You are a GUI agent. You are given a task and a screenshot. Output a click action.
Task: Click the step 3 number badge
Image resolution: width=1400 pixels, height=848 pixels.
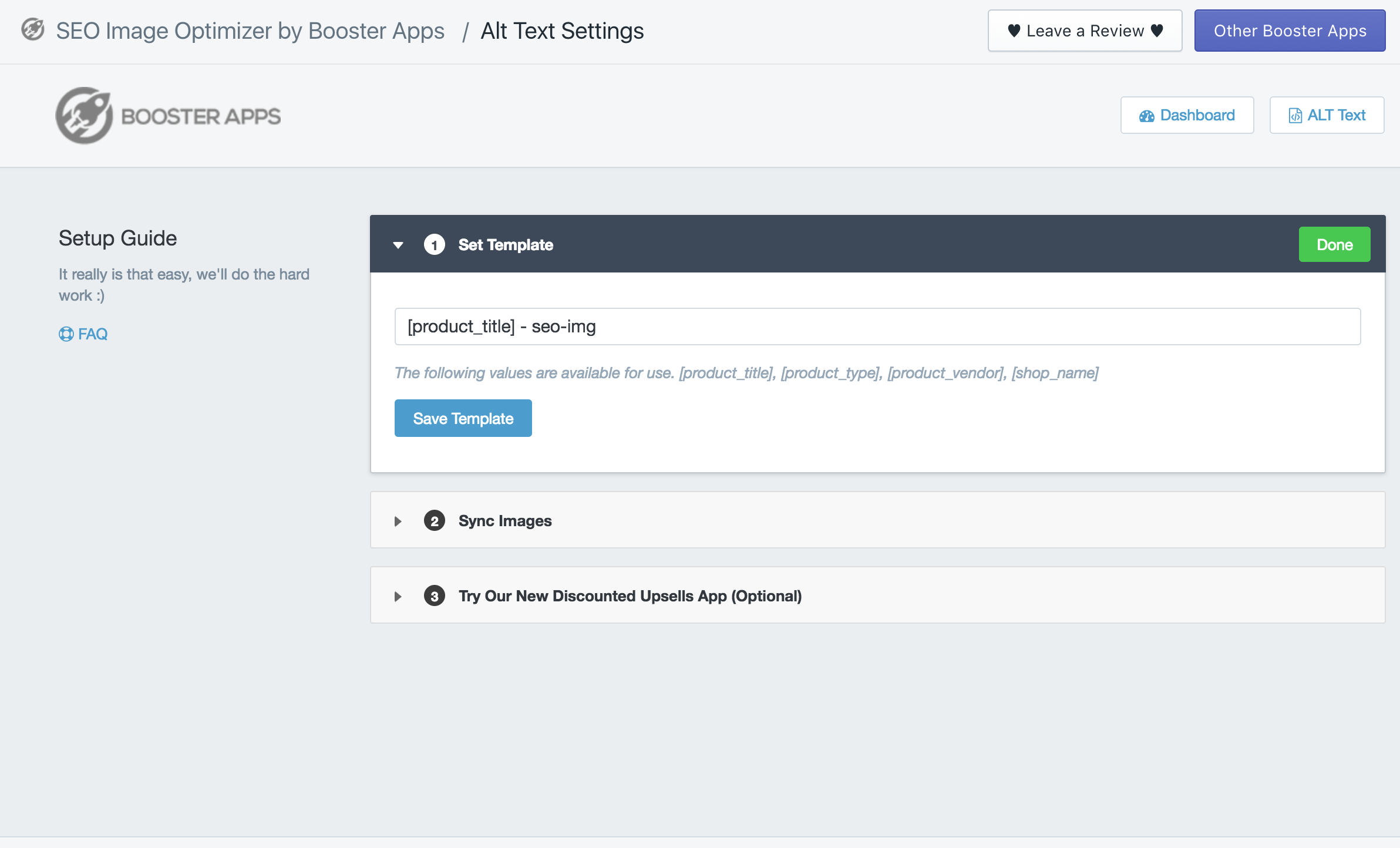pos(434,596)
